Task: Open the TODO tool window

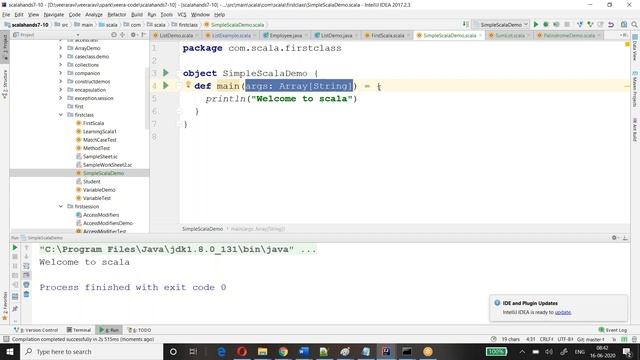Action: coord(140,330)
